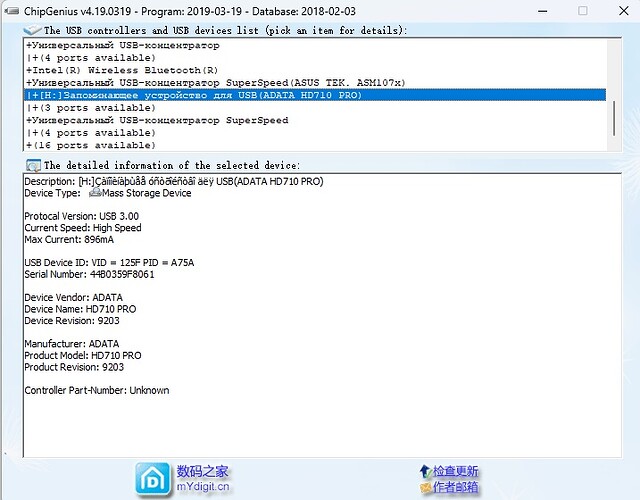The image size is (640, 500).
Task: Click the envelope icon beside 作者邮箱
Action: [x=425, y=487]
